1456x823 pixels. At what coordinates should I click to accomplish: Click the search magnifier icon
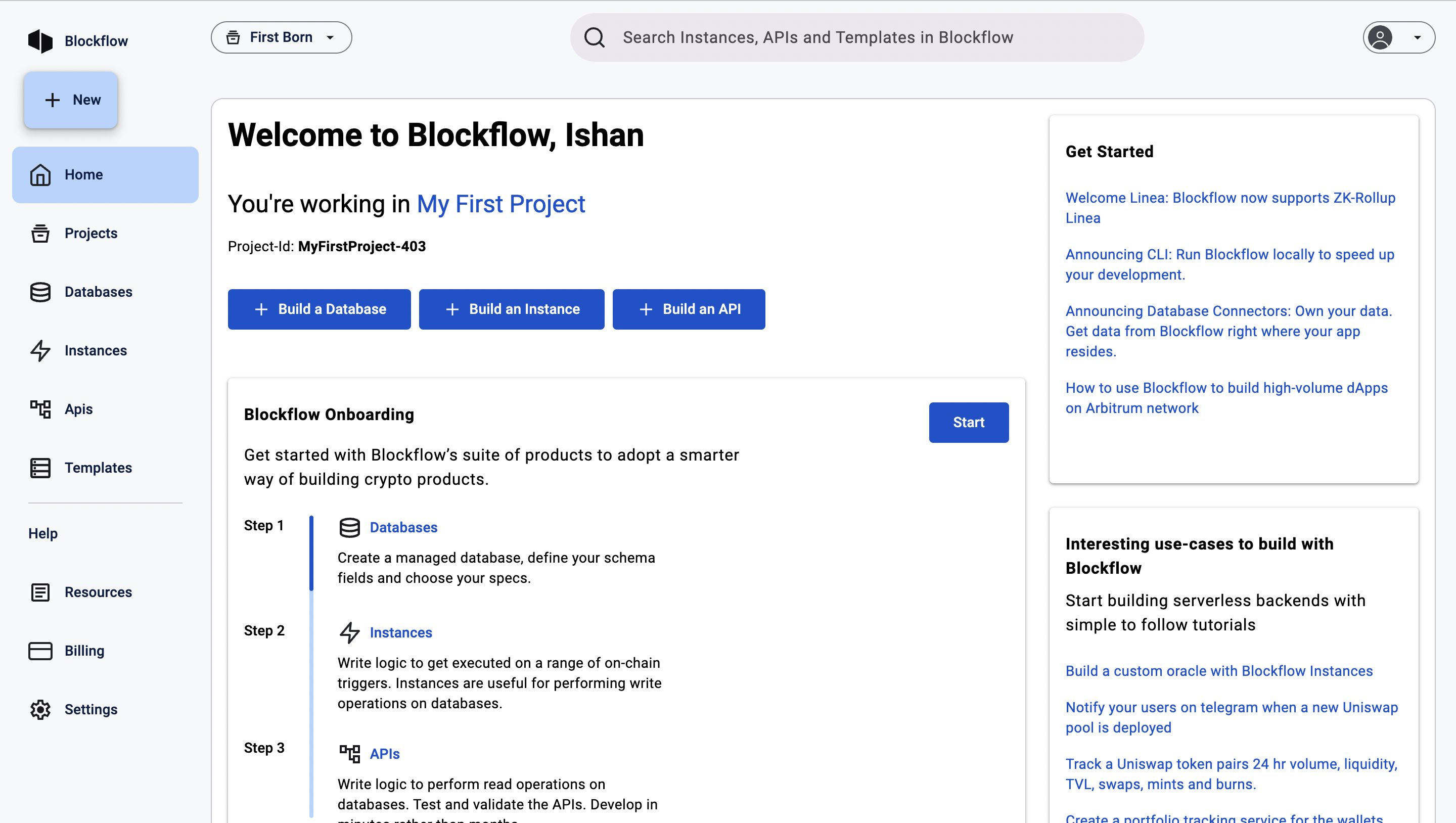(x=594, y=37)
